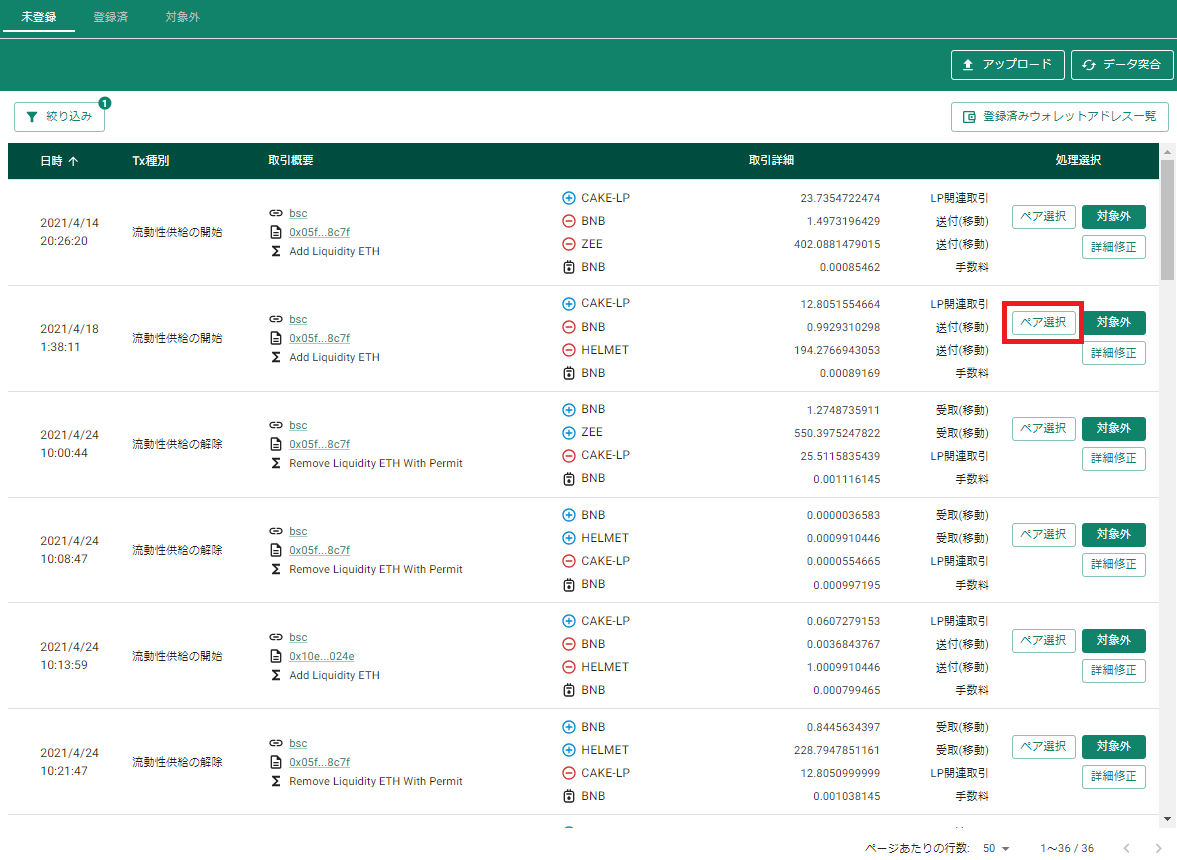Click the next page arrow
Image resolution: width=1177 pixels, height=860 pixels.
coord(1157,848)
